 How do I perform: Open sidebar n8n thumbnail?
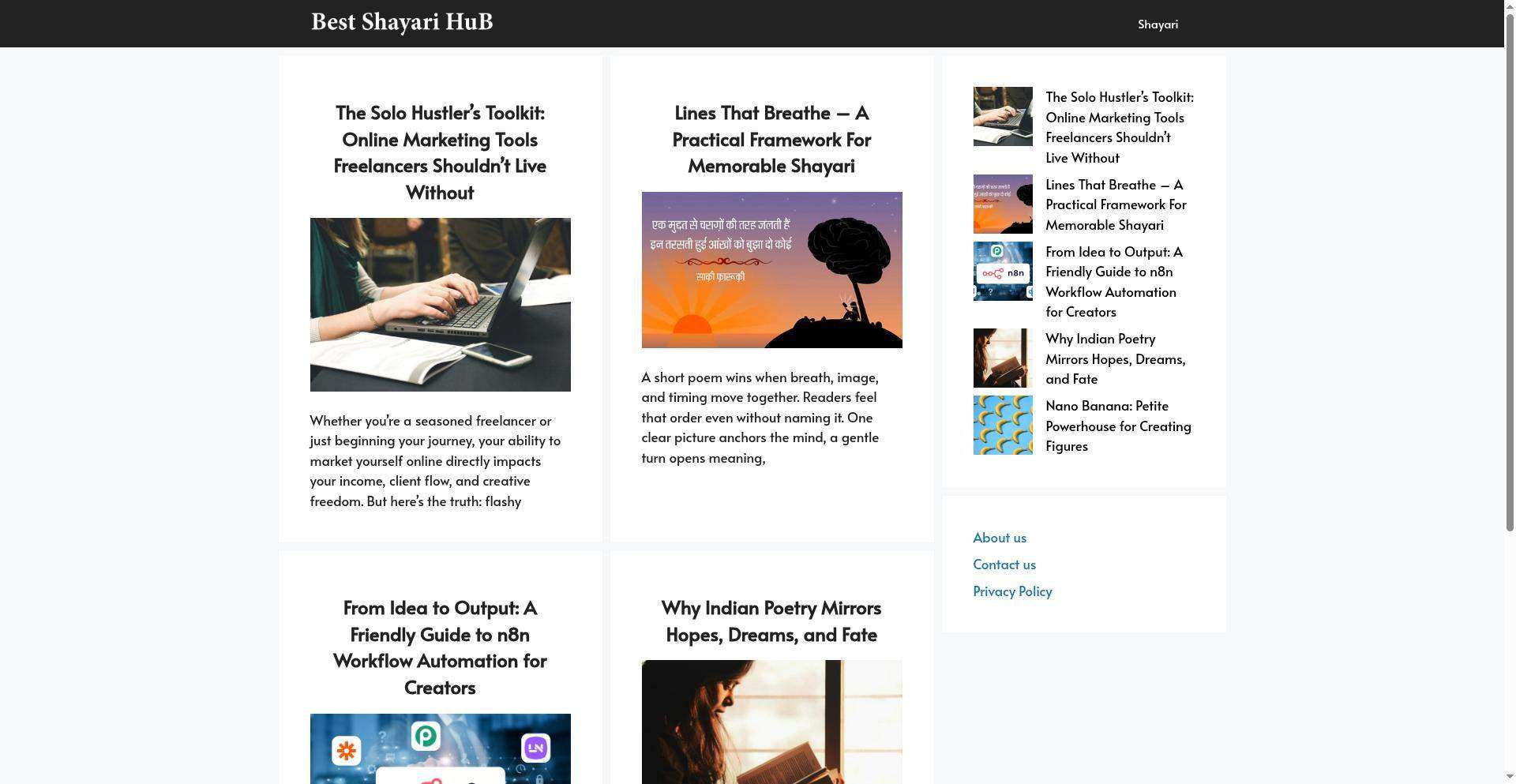[1003, 271]
